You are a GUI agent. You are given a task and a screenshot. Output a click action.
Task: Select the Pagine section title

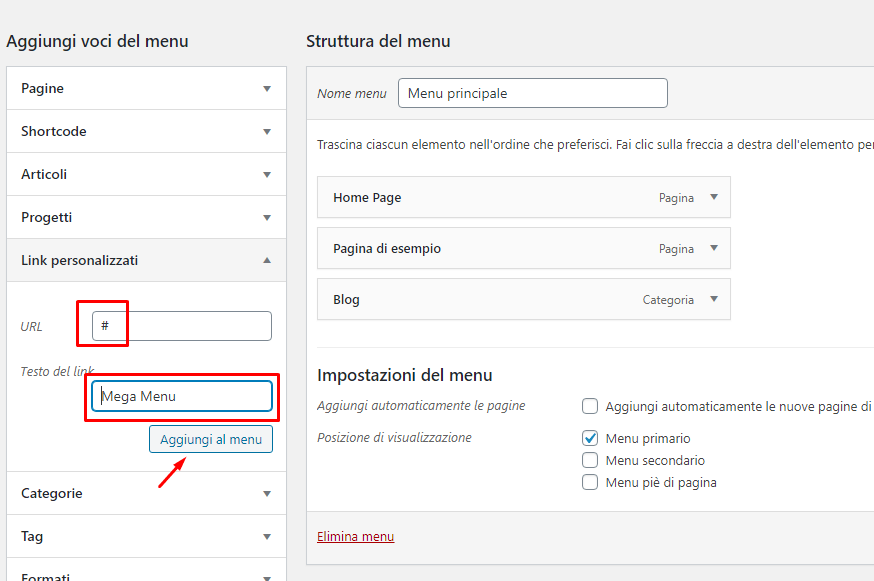(x=42, y=88)
